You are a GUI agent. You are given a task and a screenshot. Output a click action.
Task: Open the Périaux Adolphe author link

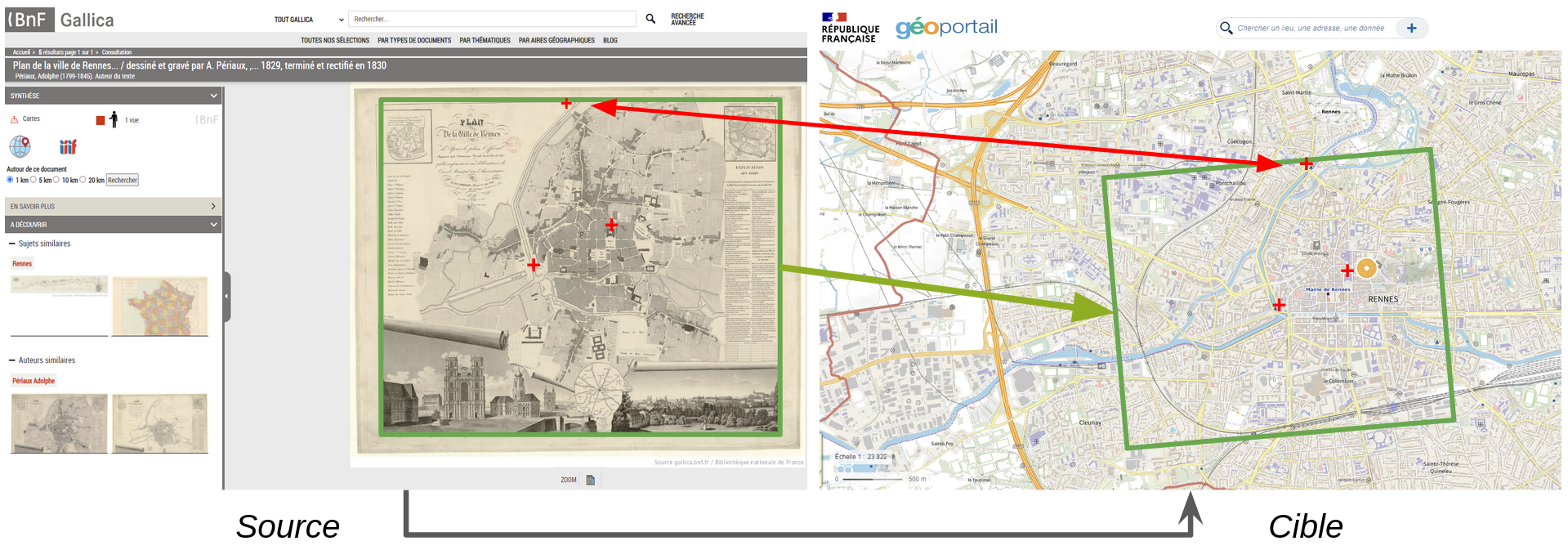[x=34, y=381]
